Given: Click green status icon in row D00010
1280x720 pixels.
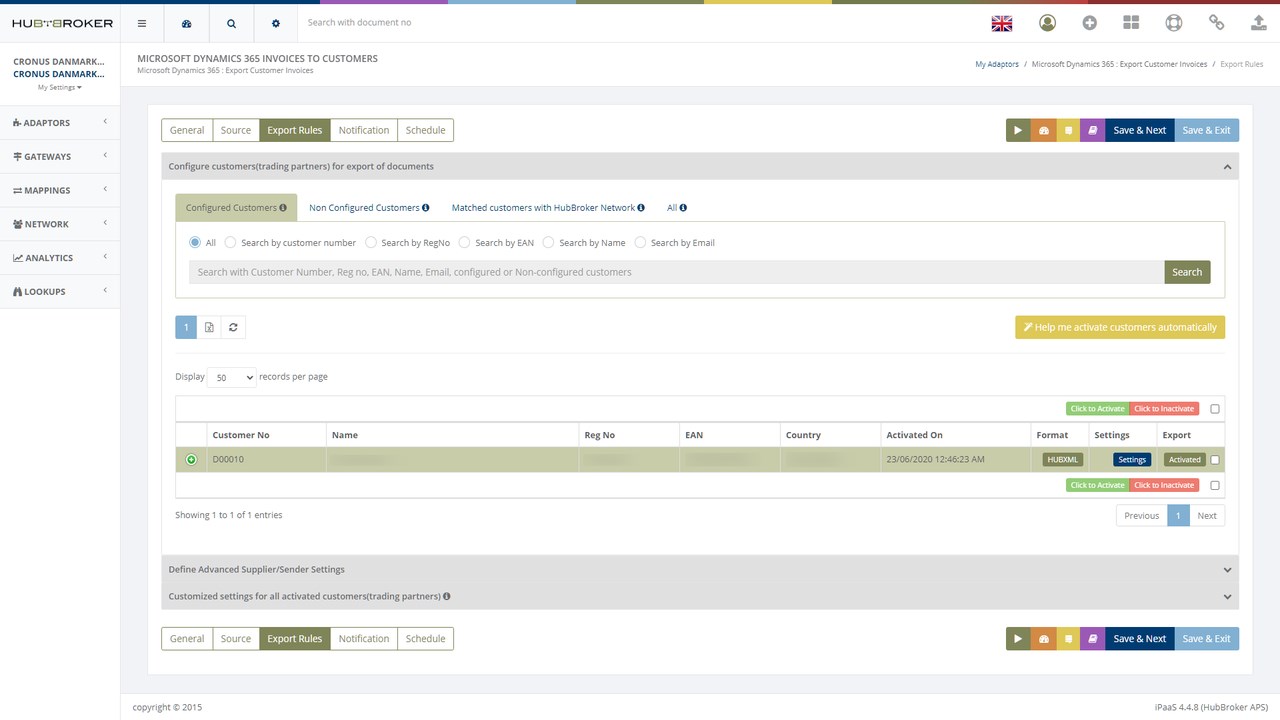Looking at the screenshot, I should point(191,460).
